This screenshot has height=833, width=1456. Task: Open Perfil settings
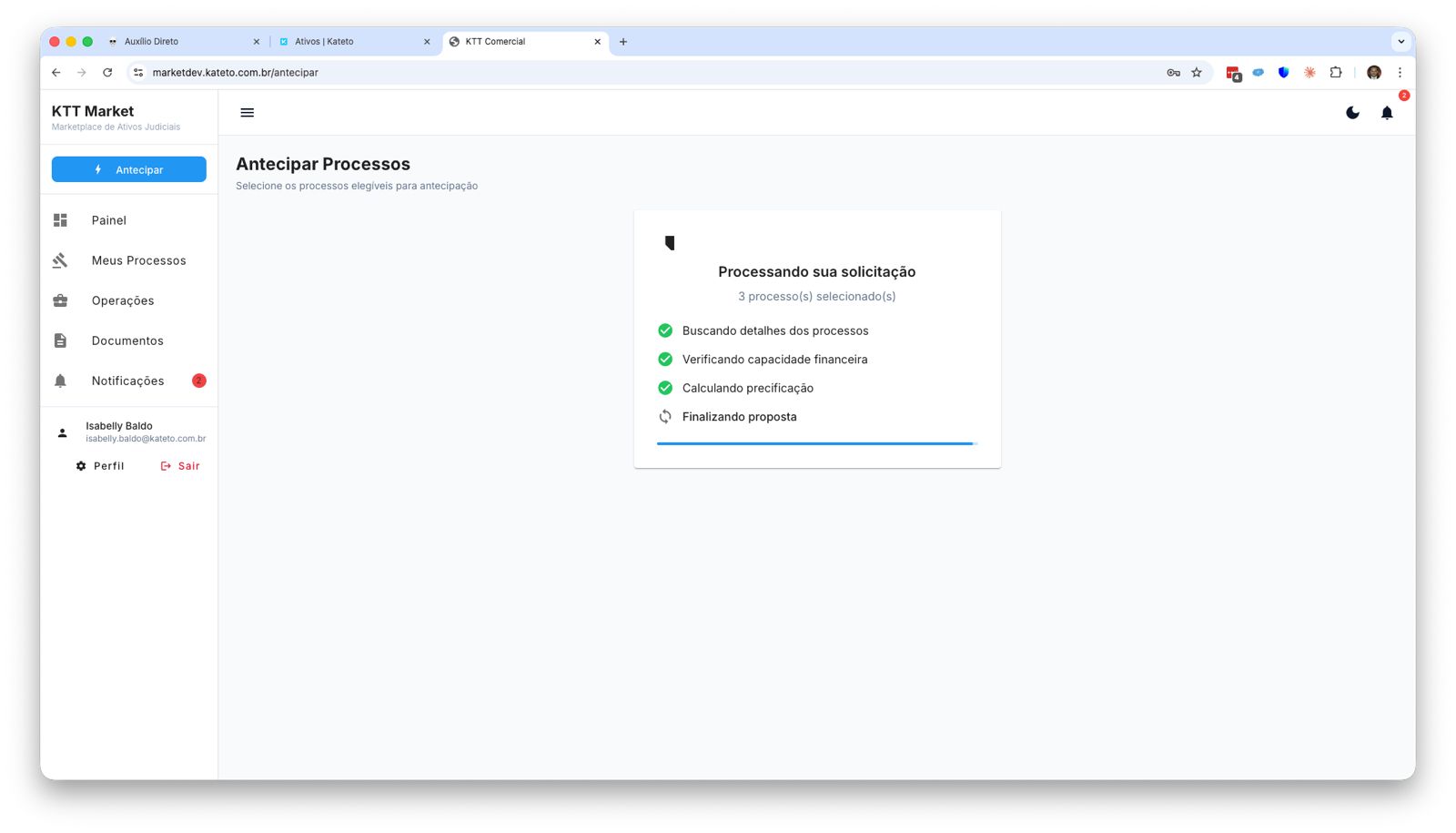point(100,466)
